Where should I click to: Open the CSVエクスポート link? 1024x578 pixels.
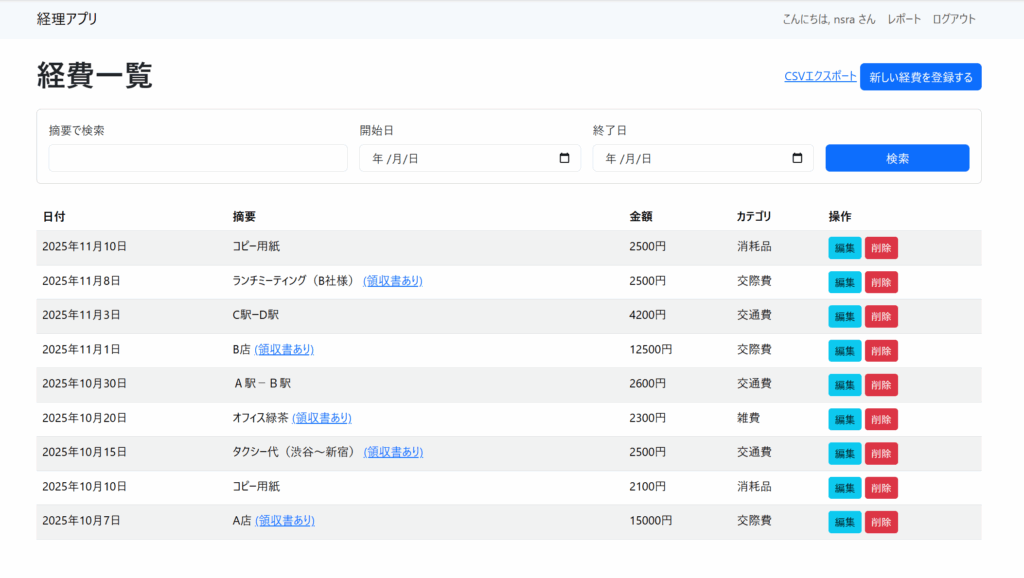click(x=820, y=76)
